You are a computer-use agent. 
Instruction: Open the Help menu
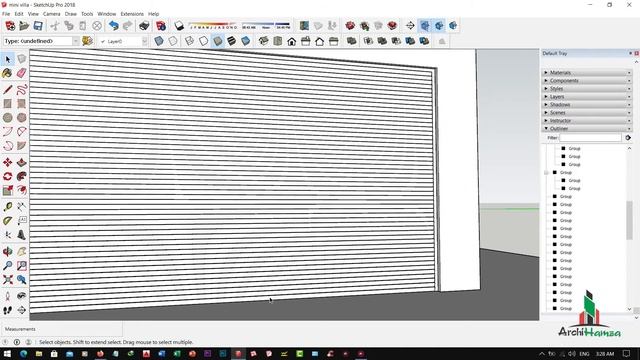[153, 14]
